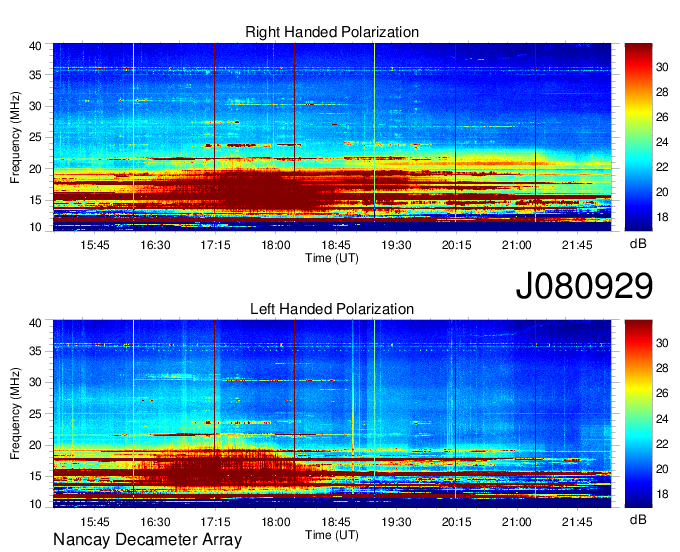
Task: Click the 26 value on Left Handed colorbar
Action: click(x=662, y=394)
